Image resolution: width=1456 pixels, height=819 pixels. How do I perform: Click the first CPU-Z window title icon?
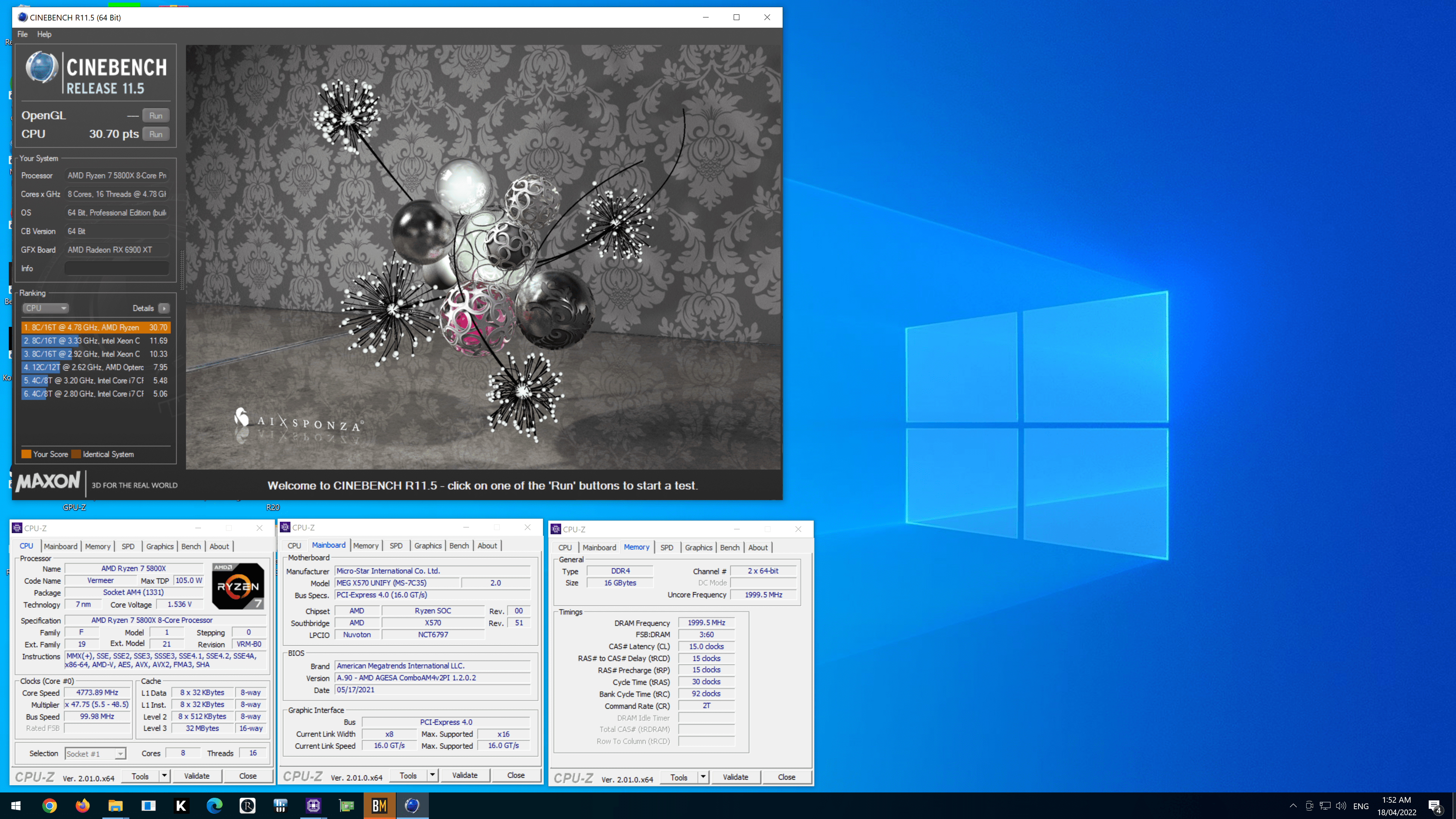pos(17,528)
